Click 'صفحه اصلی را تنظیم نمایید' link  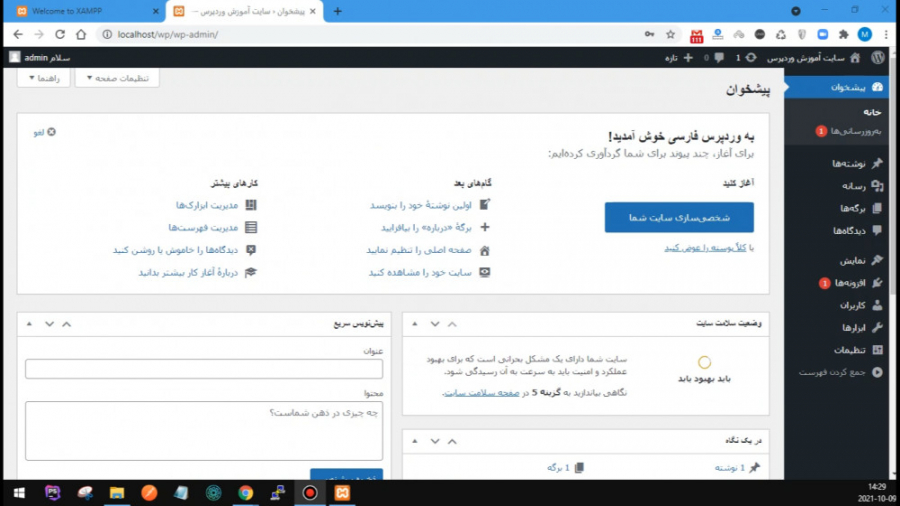click(419, 250)
